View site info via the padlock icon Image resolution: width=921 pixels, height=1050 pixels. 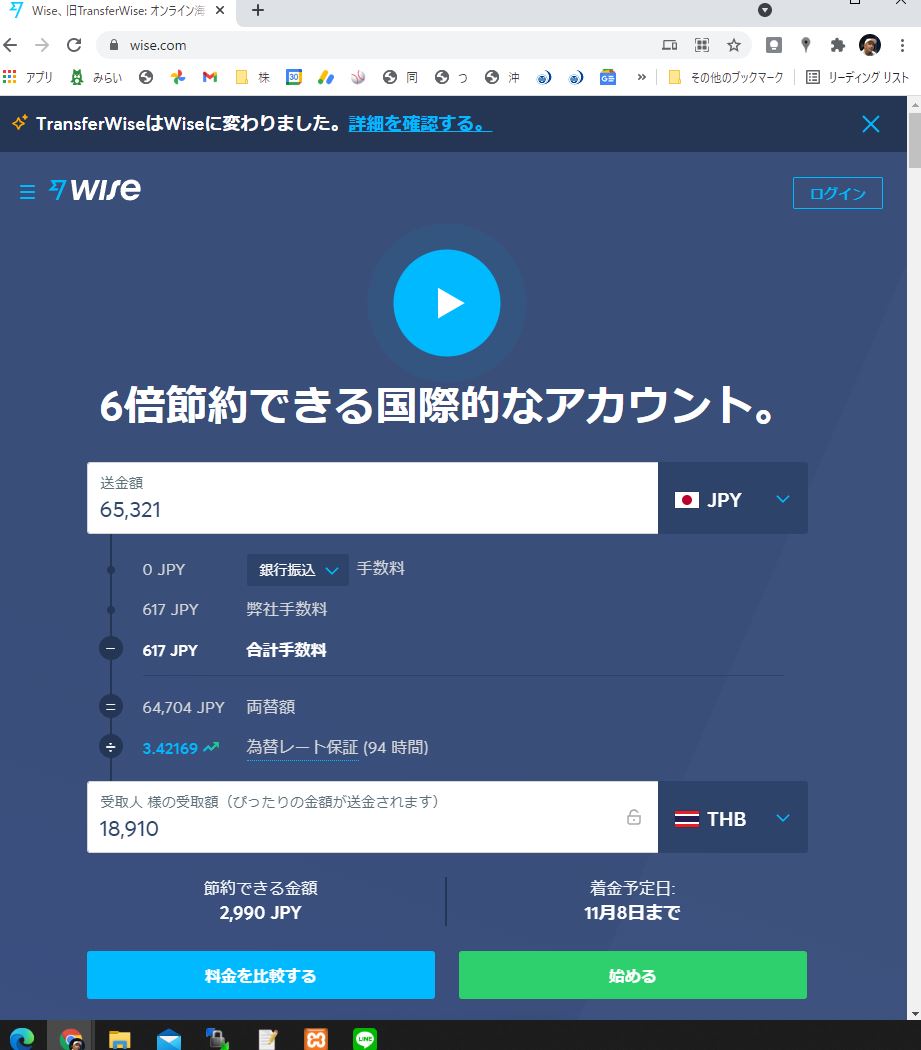click(x=114, y=45)
